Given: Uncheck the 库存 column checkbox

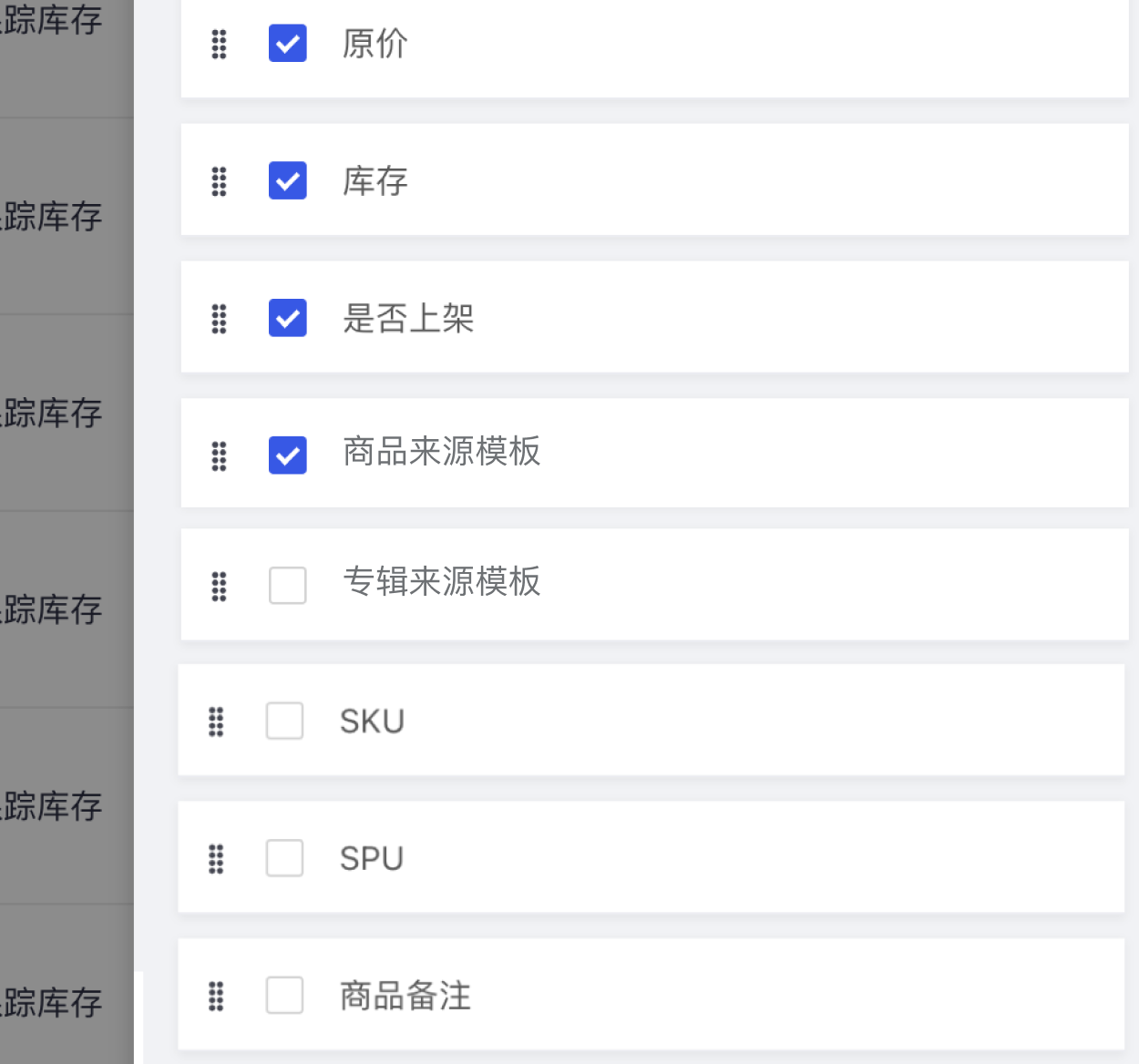Looking at the screenshot, I should pos(288,180).
